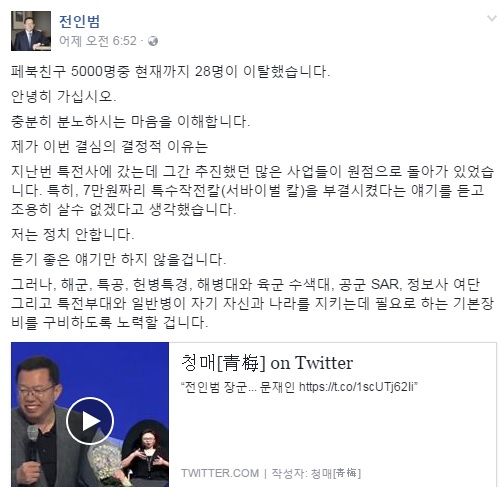Click the line 듣기 좋은 얘기만 하지 않을겁니다
The image size is (504, 487).
119,259
